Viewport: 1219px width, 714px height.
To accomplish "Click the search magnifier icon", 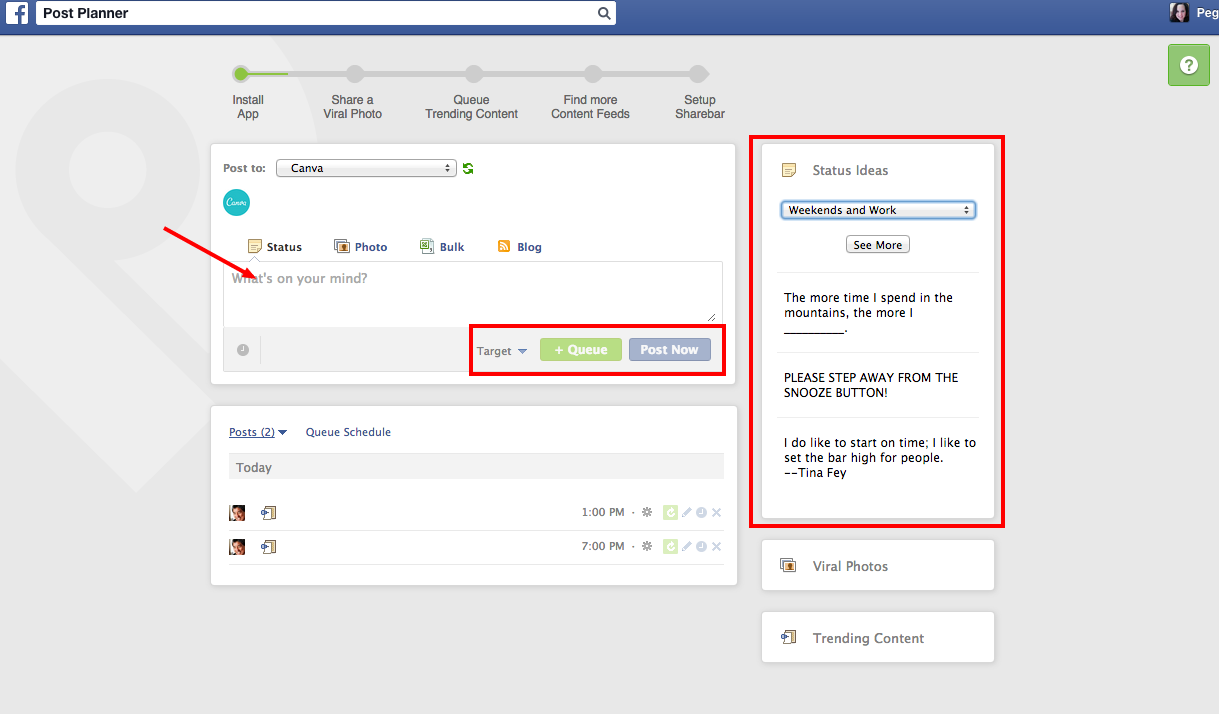I will point(603,14).
